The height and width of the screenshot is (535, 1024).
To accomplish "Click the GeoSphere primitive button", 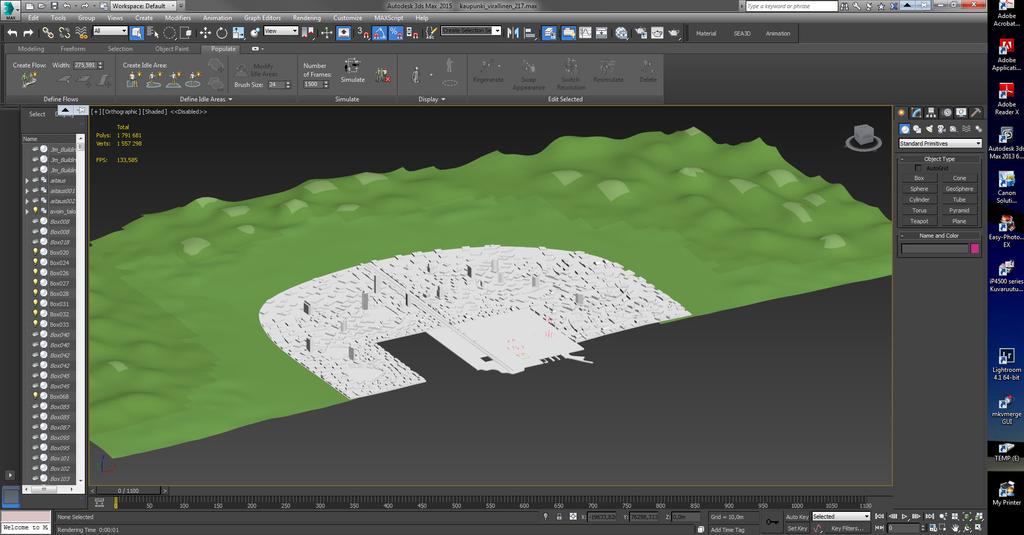I will [959, 189].
